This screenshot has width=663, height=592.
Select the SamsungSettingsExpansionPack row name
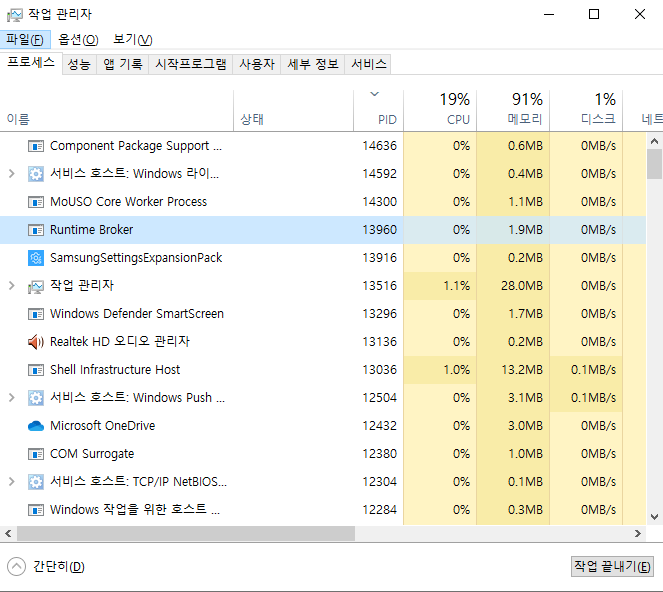click(x=136, y=258)
